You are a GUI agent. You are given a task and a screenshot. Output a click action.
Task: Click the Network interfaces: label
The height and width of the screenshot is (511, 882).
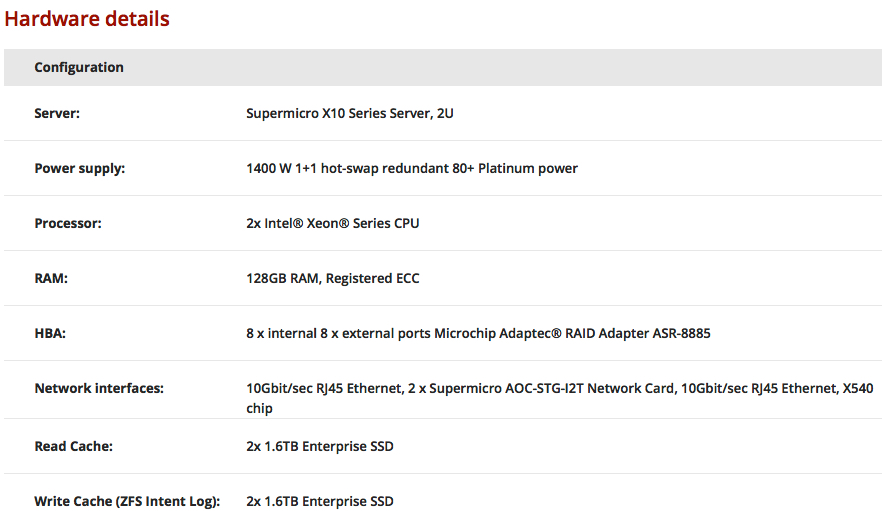99,388
